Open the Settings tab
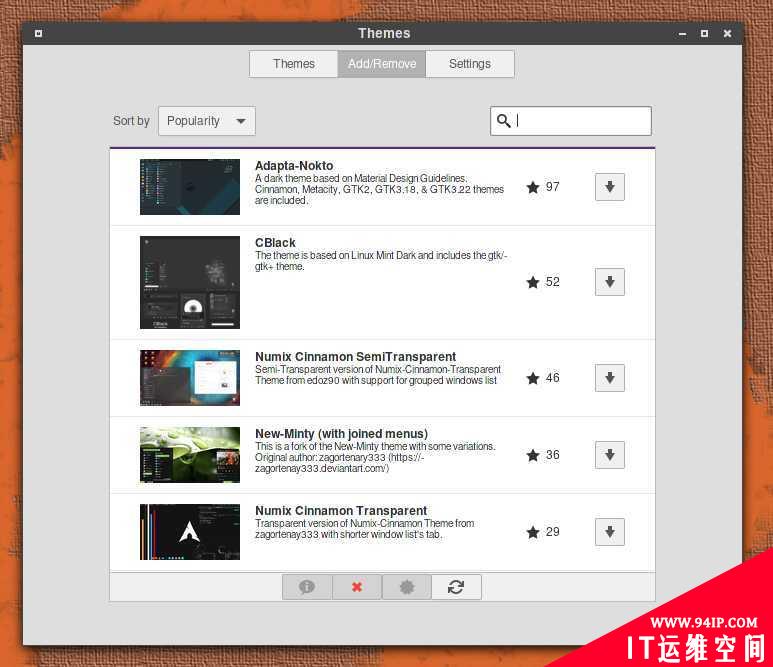773x667 pixels. (x=470, y=64)
